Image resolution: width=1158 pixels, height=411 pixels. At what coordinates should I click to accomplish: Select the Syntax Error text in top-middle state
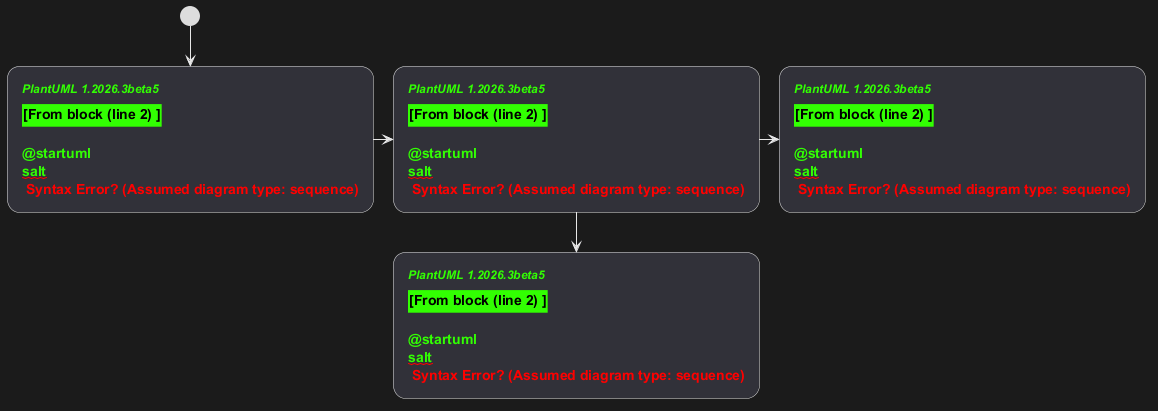pos(578,190)
